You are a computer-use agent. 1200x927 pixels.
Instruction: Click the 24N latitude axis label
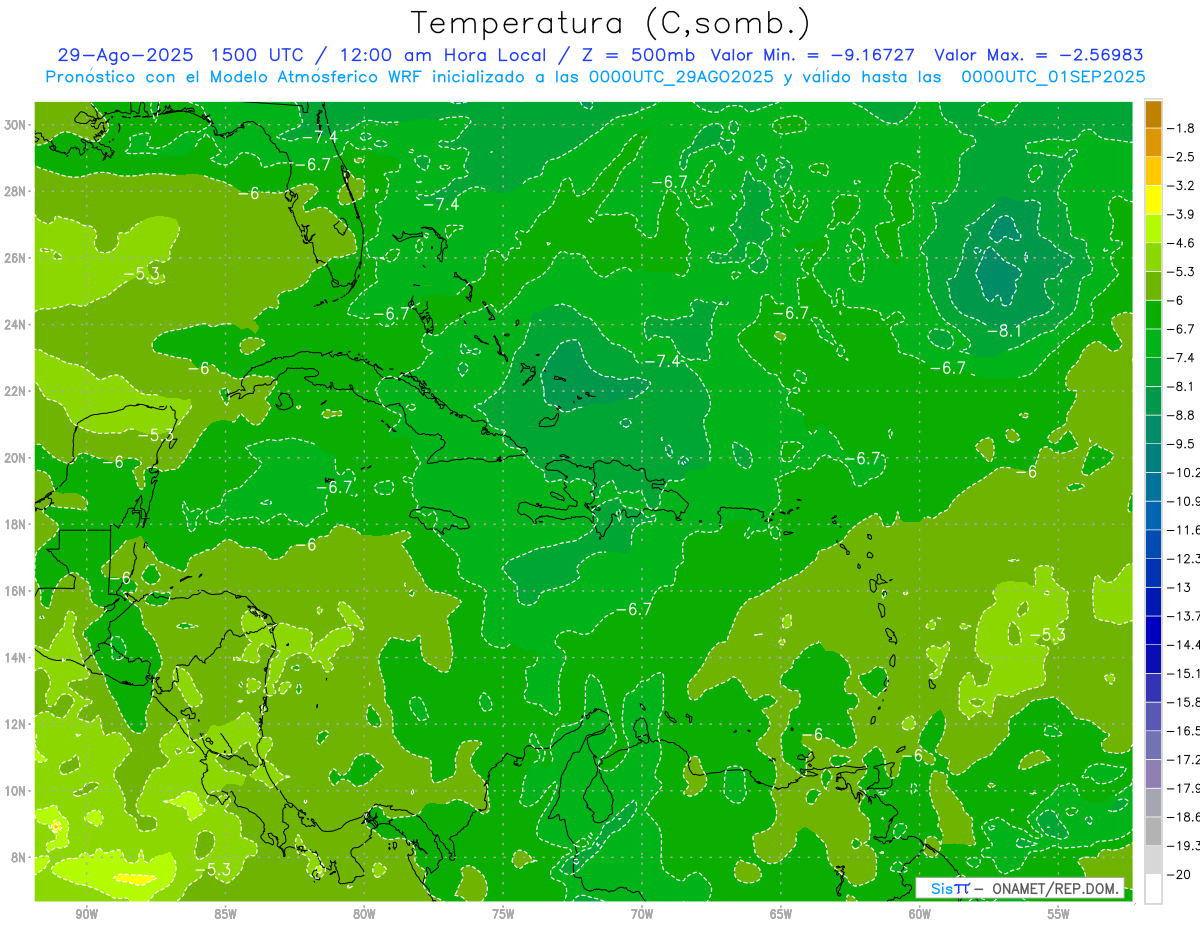16,324
